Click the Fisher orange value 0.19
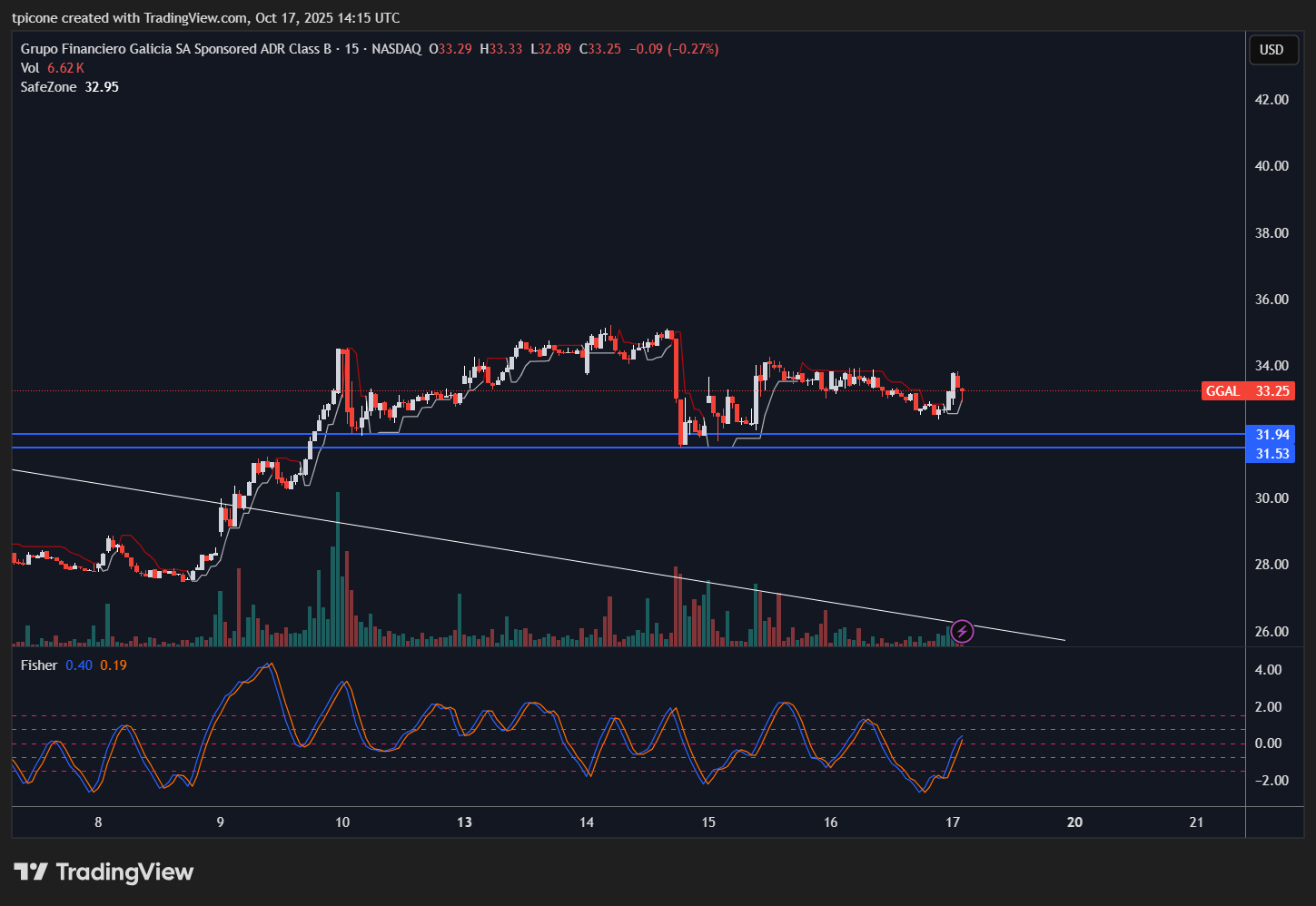The width and height of the screenshot is (1316, 906). pos(114,665)
